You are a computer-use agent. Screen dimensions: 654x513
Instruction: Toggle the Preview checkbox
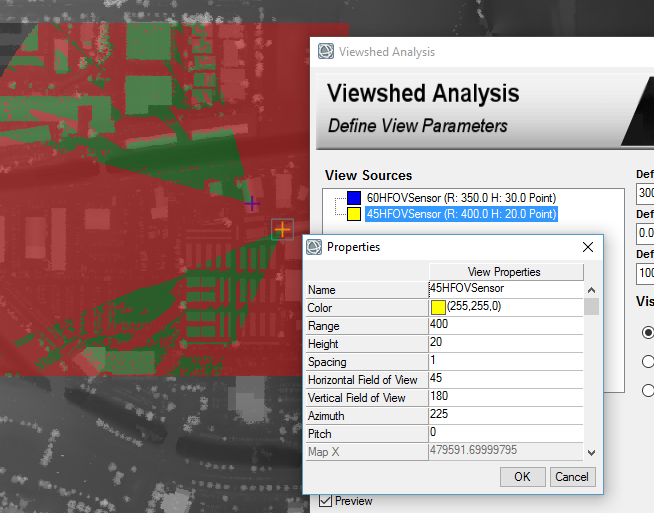[326, 501]
